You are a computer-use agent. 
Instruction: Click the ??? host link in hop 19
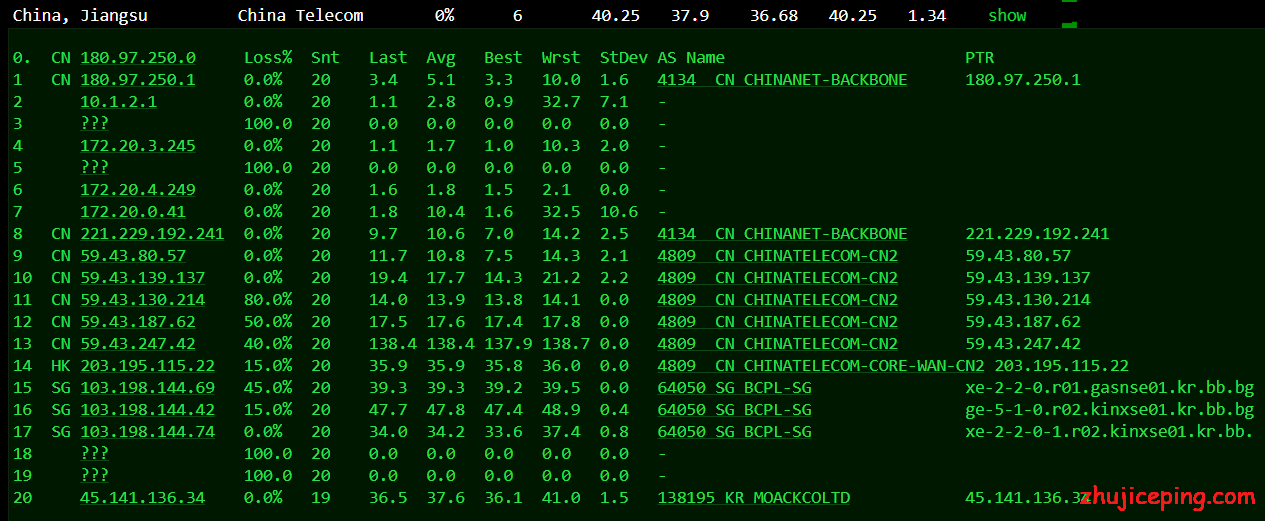point(94,476)
